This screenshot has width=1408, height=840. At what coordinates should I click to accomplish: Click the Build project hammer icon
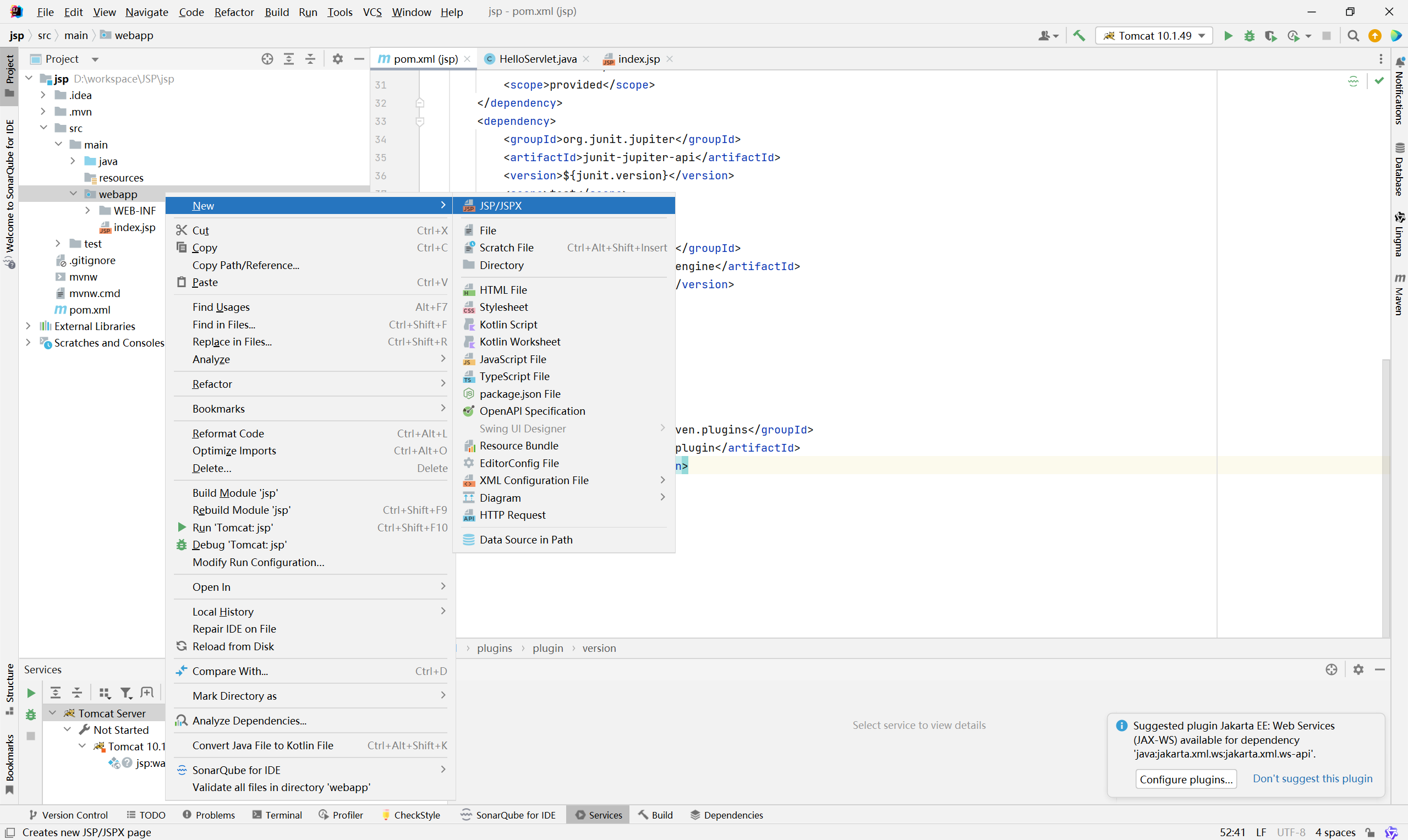1079,36
